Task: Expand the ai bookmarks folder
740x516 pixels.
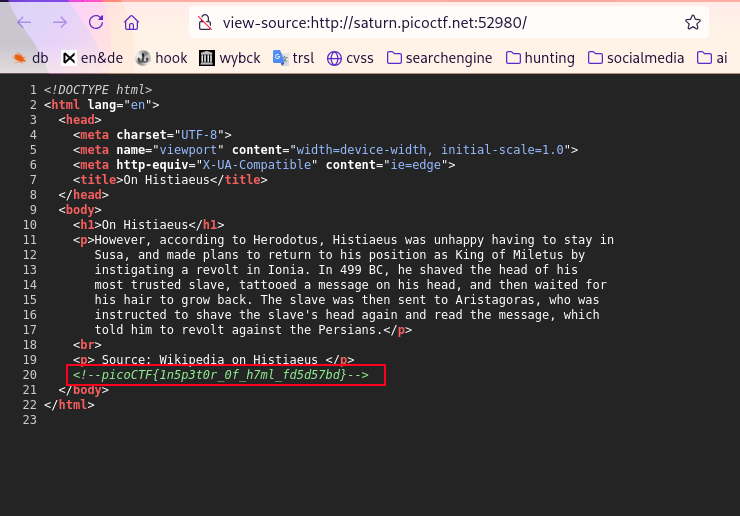Action: pos(712,58)
